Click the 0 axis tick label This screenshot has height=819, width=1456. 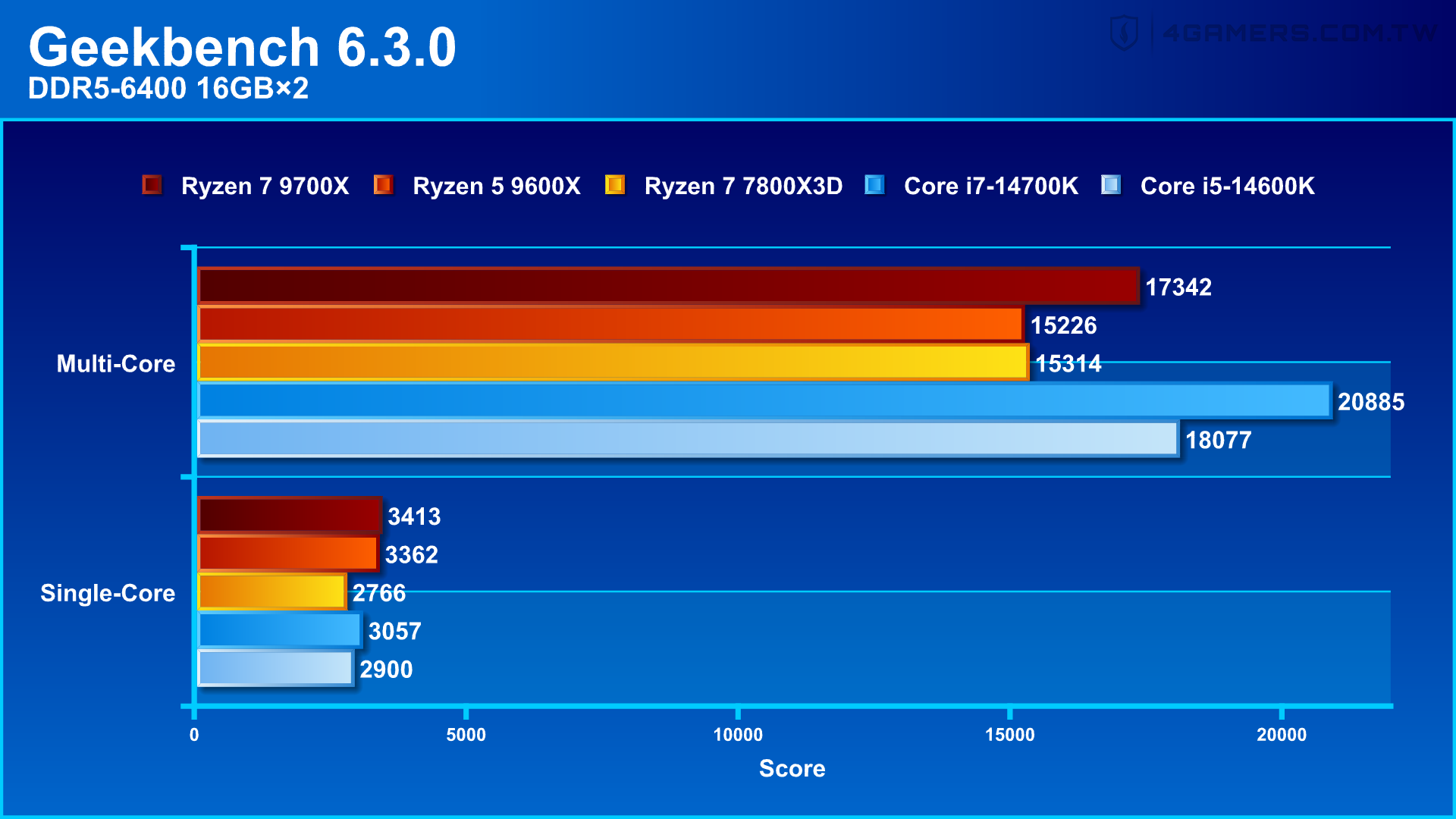pyautogui.click(x=194, y=735)
